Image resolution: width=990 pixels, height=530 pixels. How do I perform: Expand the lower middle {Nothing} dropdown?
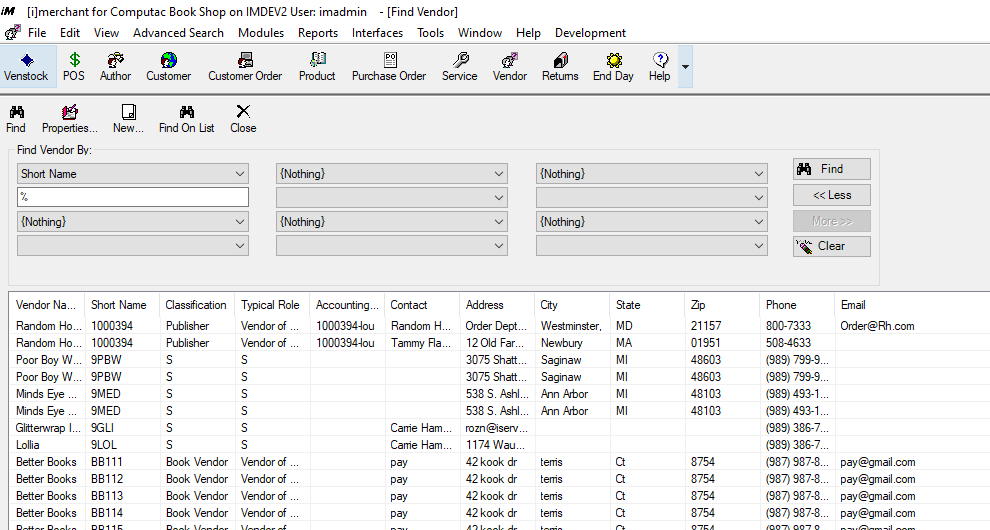pyautogui.click(x=499, y=222)
